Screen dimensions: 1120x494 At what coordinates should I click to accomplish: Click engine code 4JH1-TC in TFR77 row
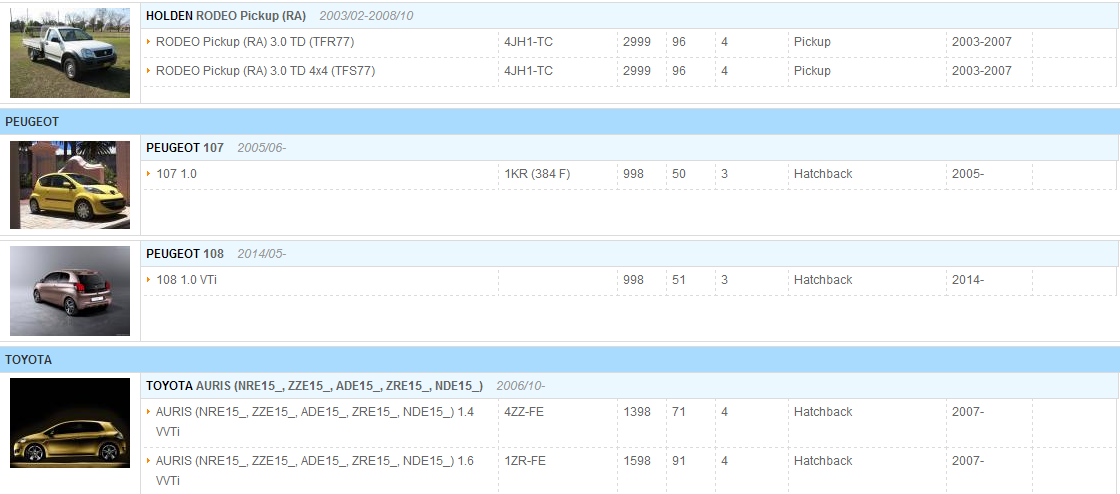[x=529, y=42]
